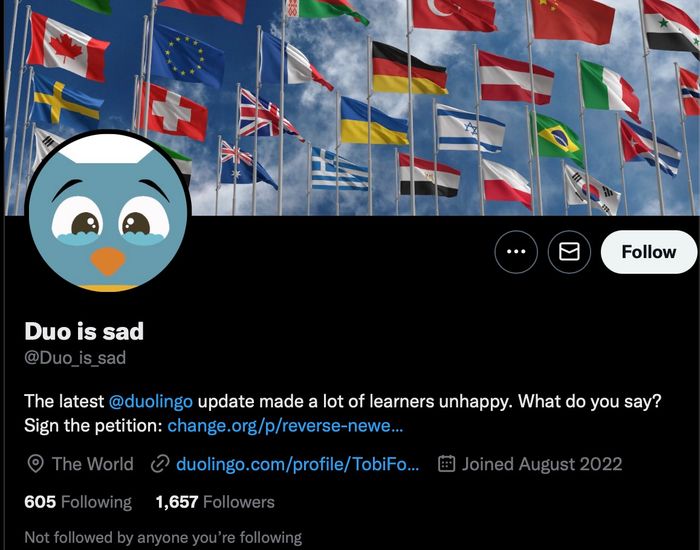Visit the duolingo.com/profile/TobiFo link
Image resolution: width=700 pixels, height=550 pixels.
click(298, 464)
